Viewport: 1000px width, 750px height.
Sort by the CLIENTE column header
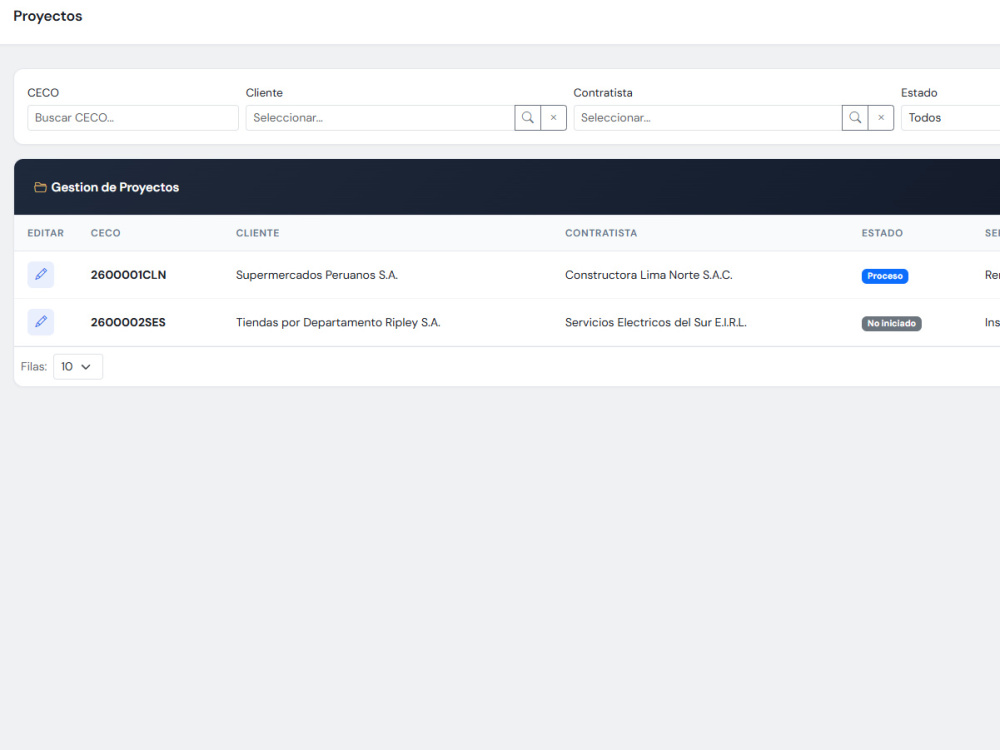tap(258, 233)
